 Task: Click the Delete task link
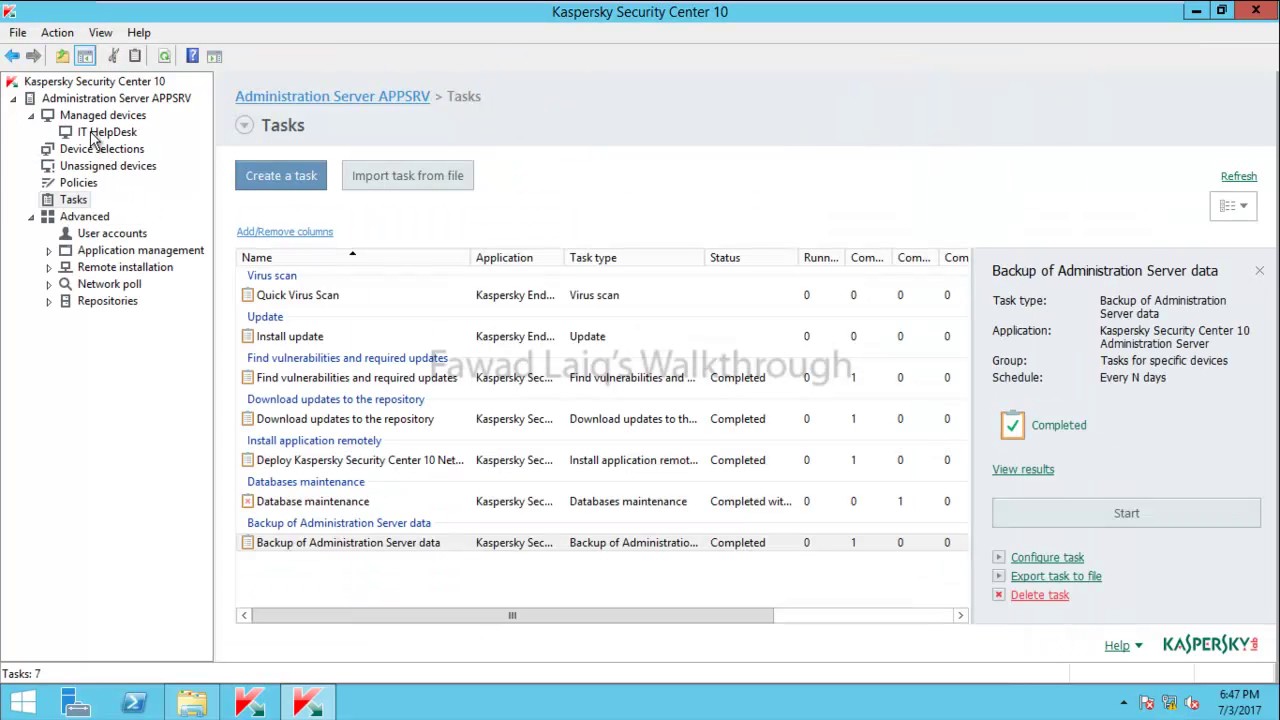click(1039, 595)
